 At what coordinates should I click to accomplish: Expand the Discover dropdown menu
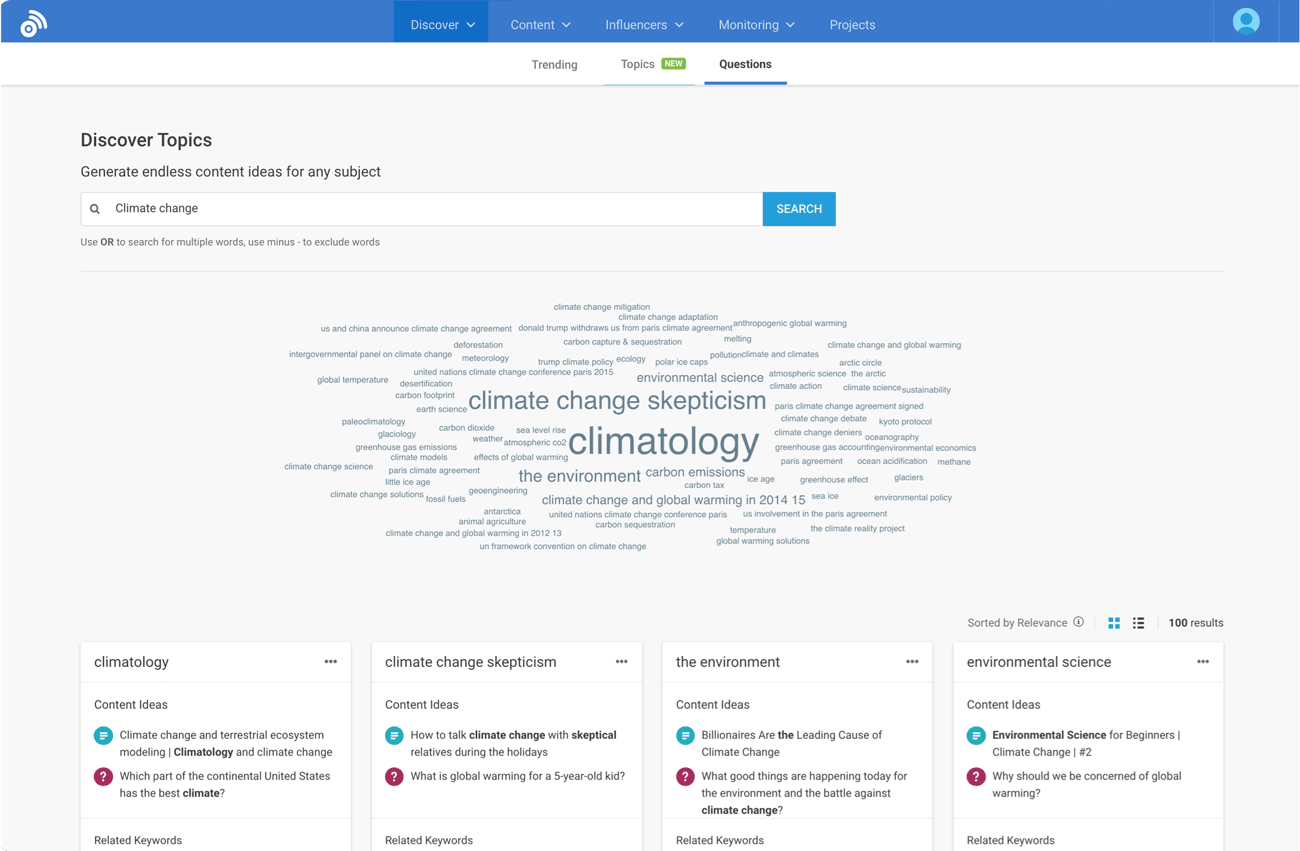click(x=440, y=24)
